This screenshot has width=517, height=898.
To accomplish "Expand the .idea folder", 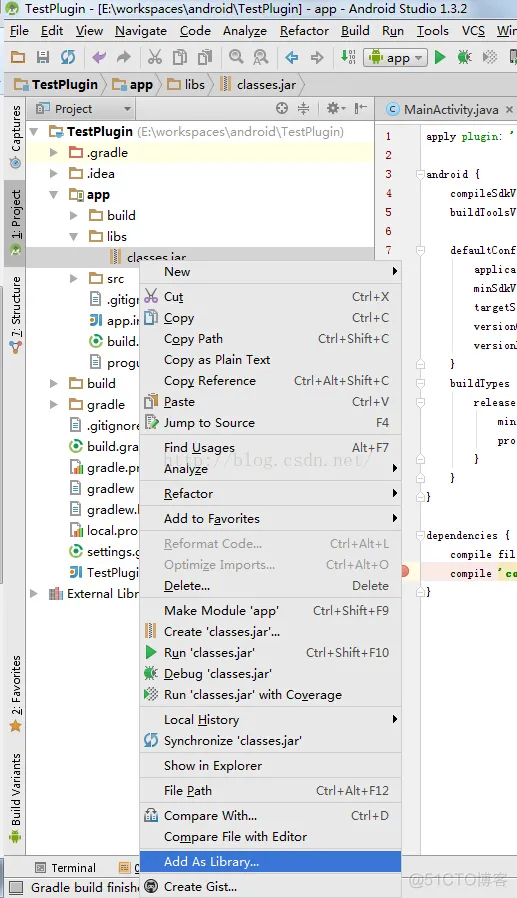I will (54, 173).
